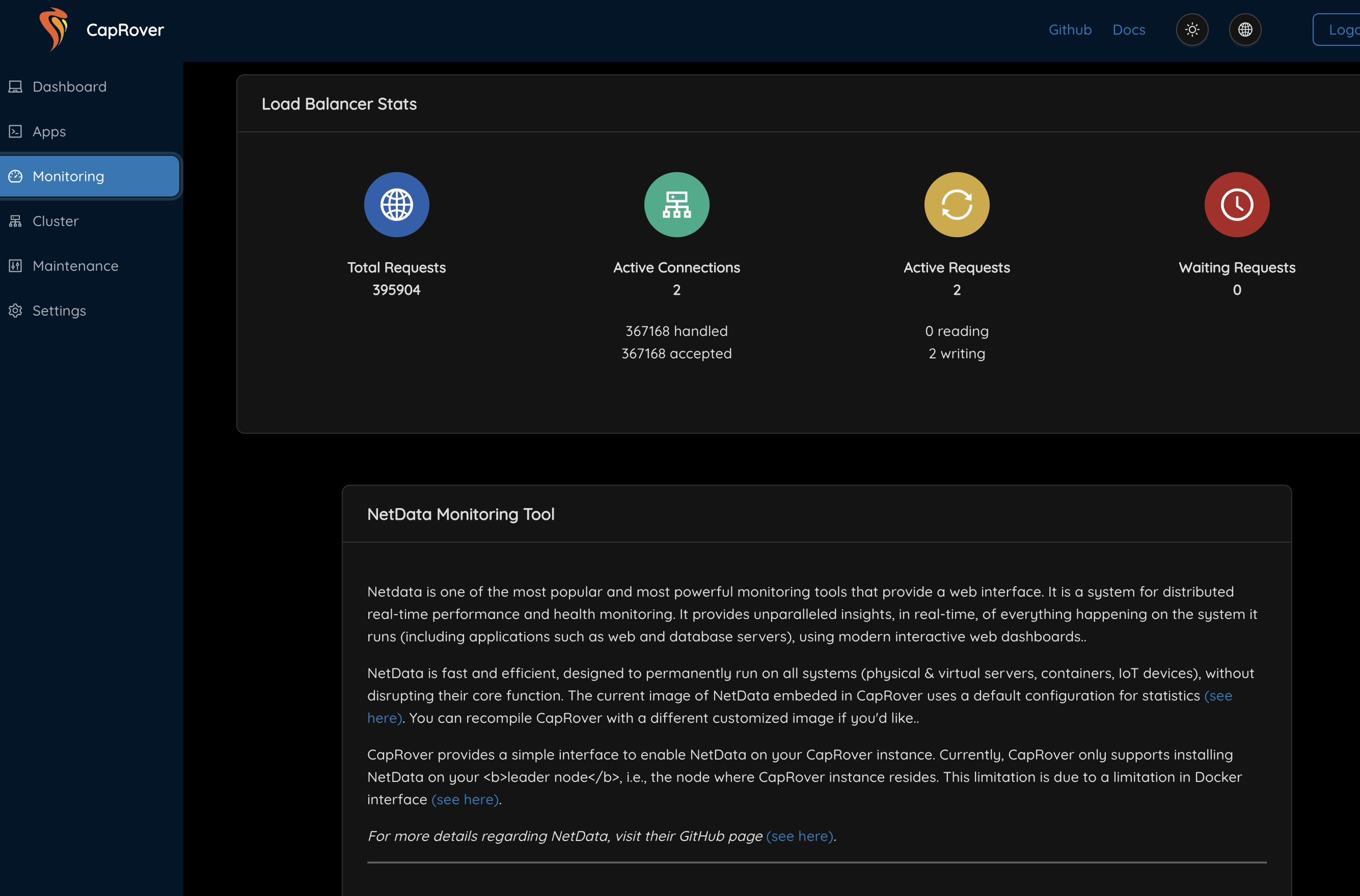
Task: Open Maintenance from the sidebar
Action: (75, 266)
